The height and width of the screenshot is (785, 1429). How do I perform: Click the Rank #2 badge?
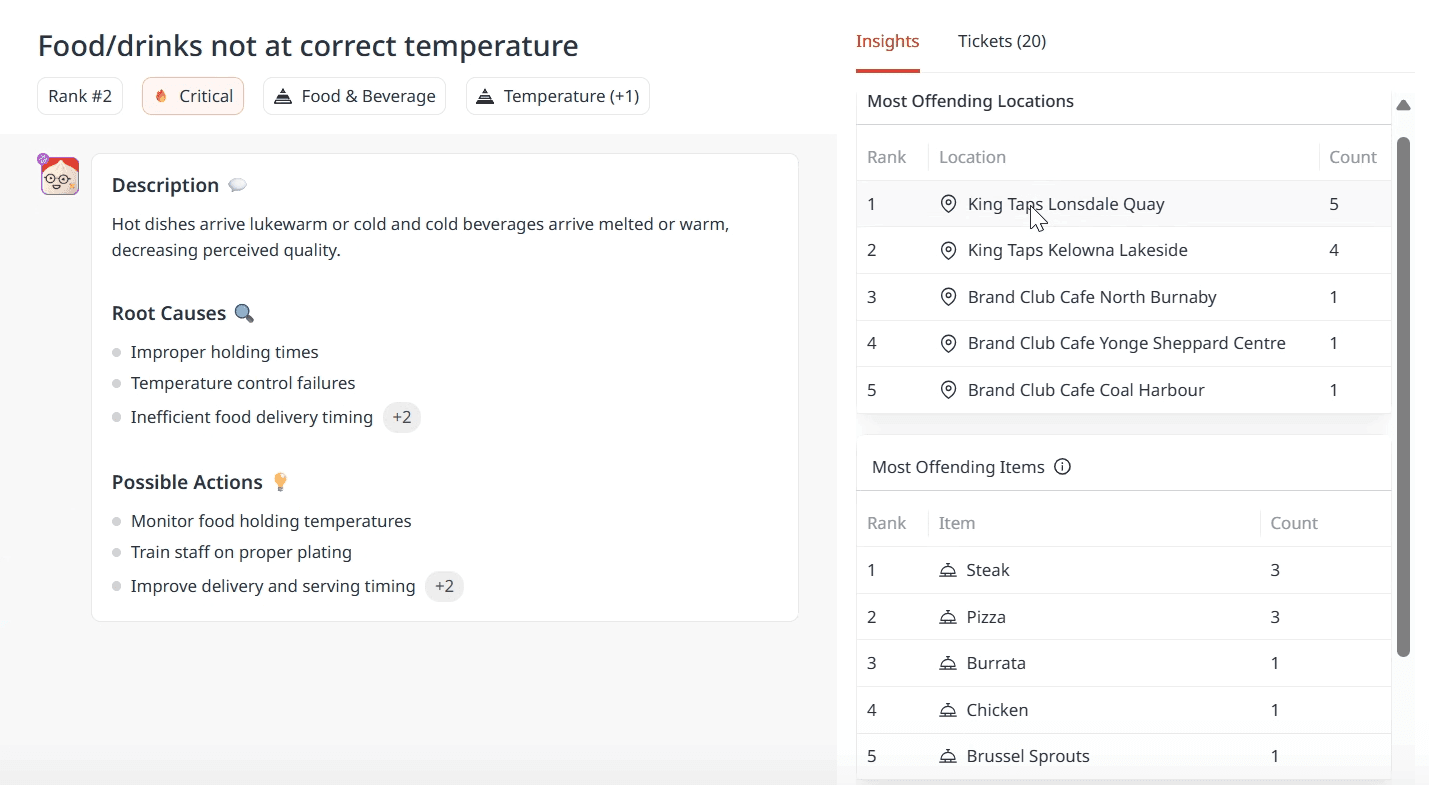coord(80,97)
